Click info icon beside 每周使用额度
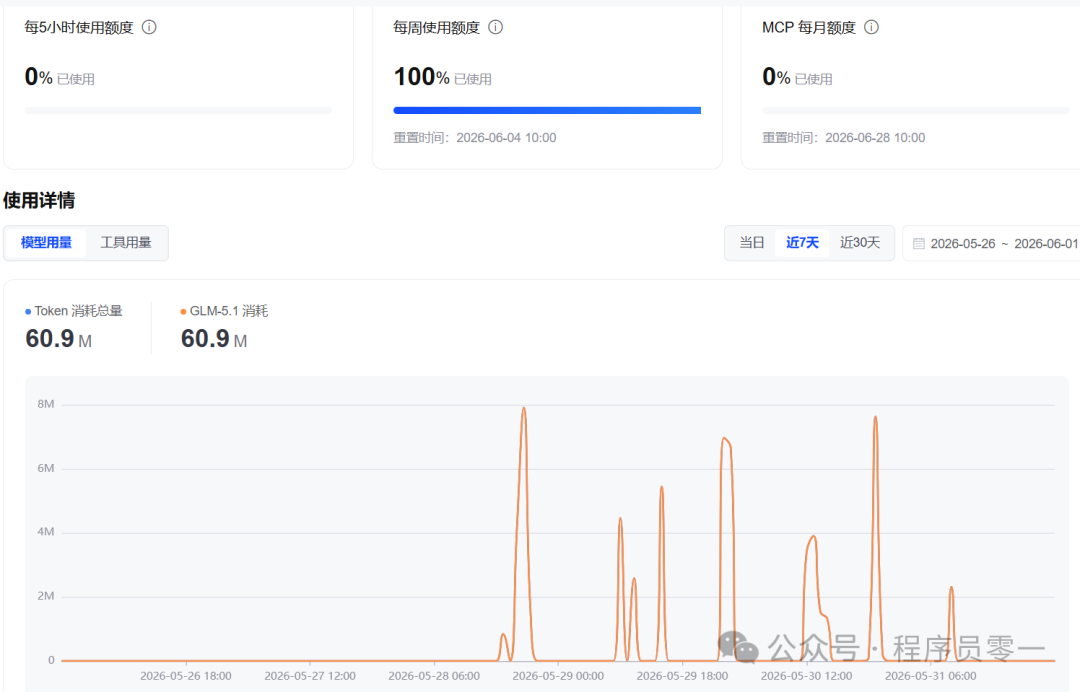 point(495,28)
